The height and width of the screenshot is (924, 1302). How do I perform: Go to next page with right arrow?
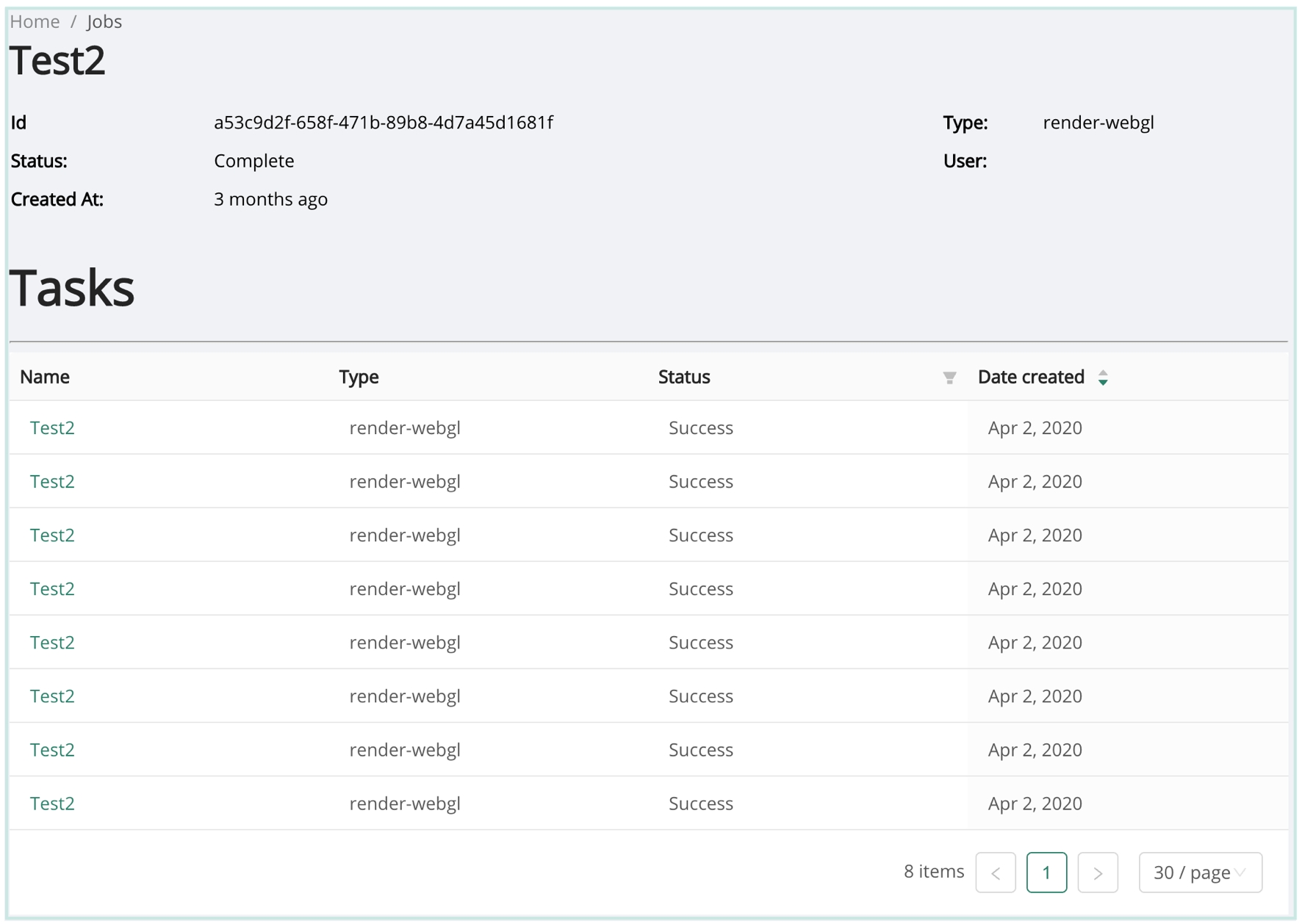(x=1097, y=873)
